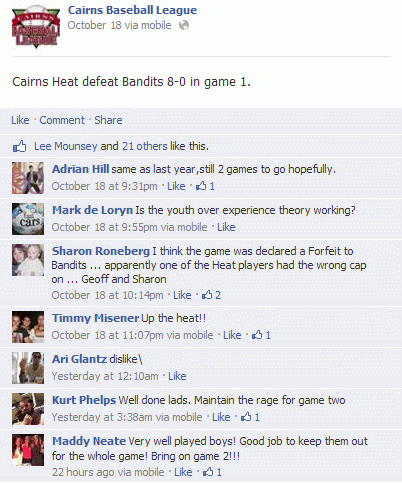Like Ari Glantz's dislike comment
Image resolution: width=402 pixels, height=483 pixels.
click(177, 376)
